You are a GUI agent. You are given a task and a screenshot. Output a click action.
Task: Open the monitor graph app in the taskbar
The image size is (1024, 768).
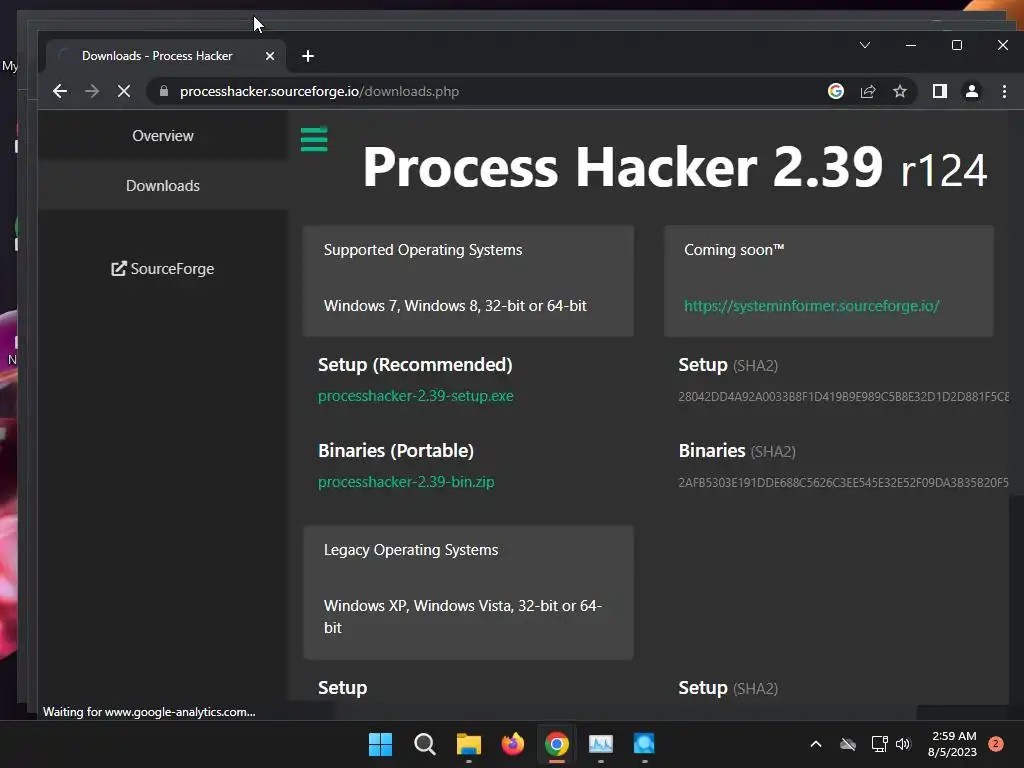pos(600,744)
